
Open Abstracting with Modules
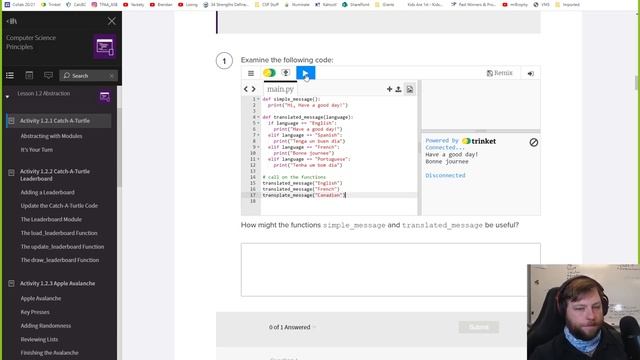(51, 136)
